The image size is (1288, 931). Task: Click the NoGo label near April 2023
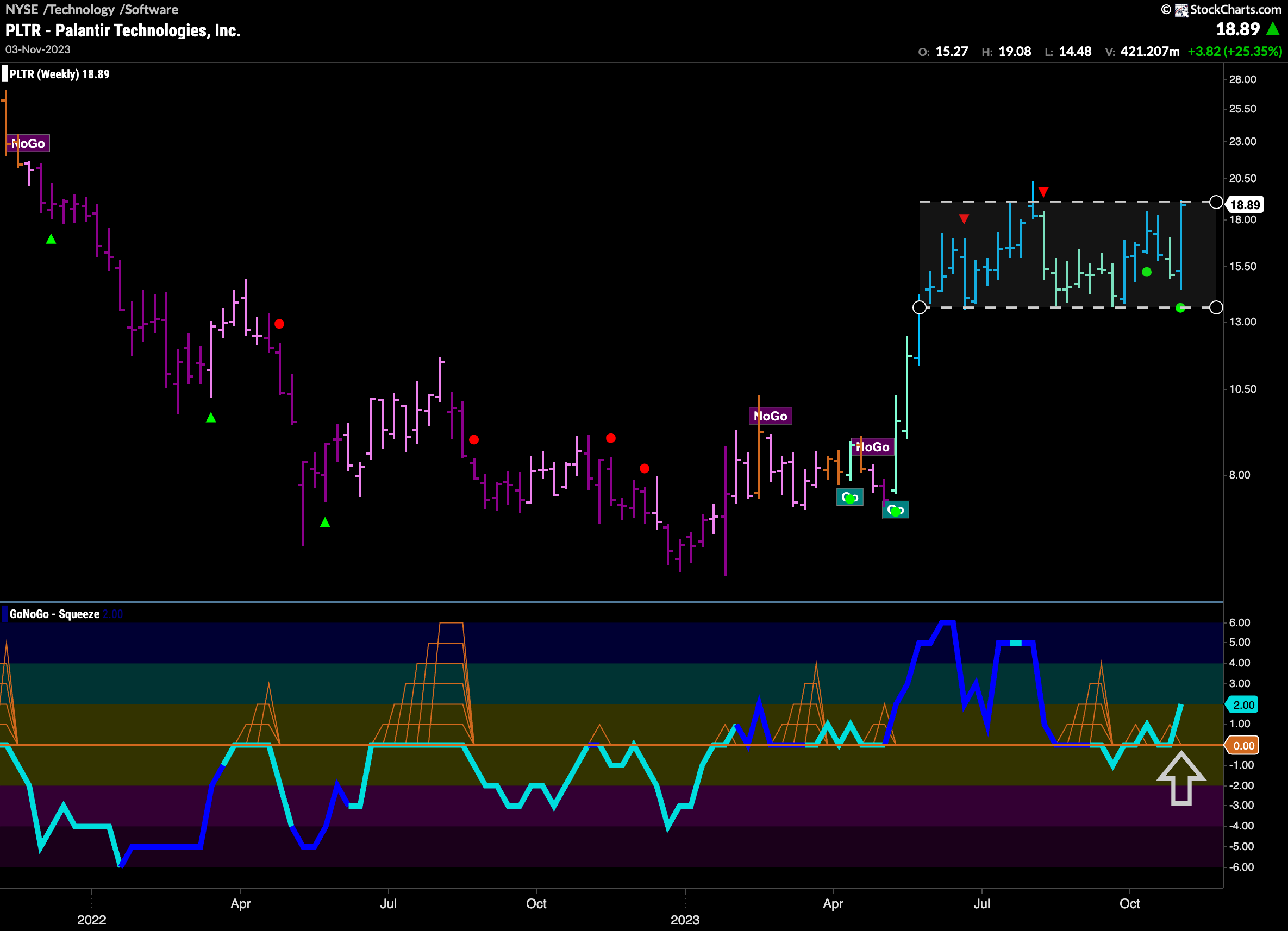tap(872, 447)
